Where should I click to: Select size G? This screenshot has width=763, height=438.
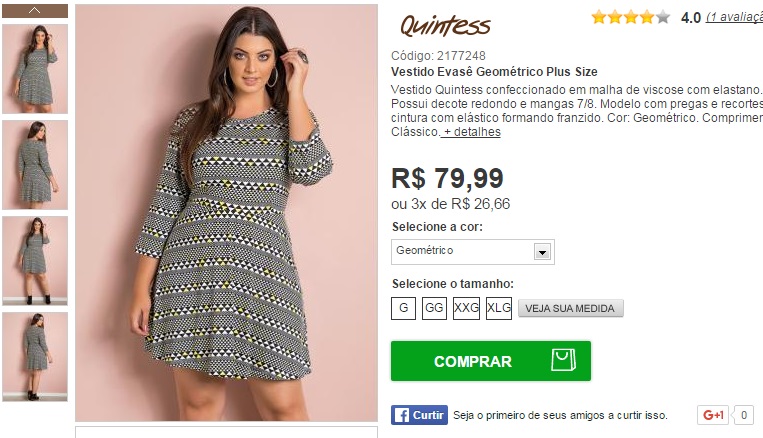coord(403,308)
